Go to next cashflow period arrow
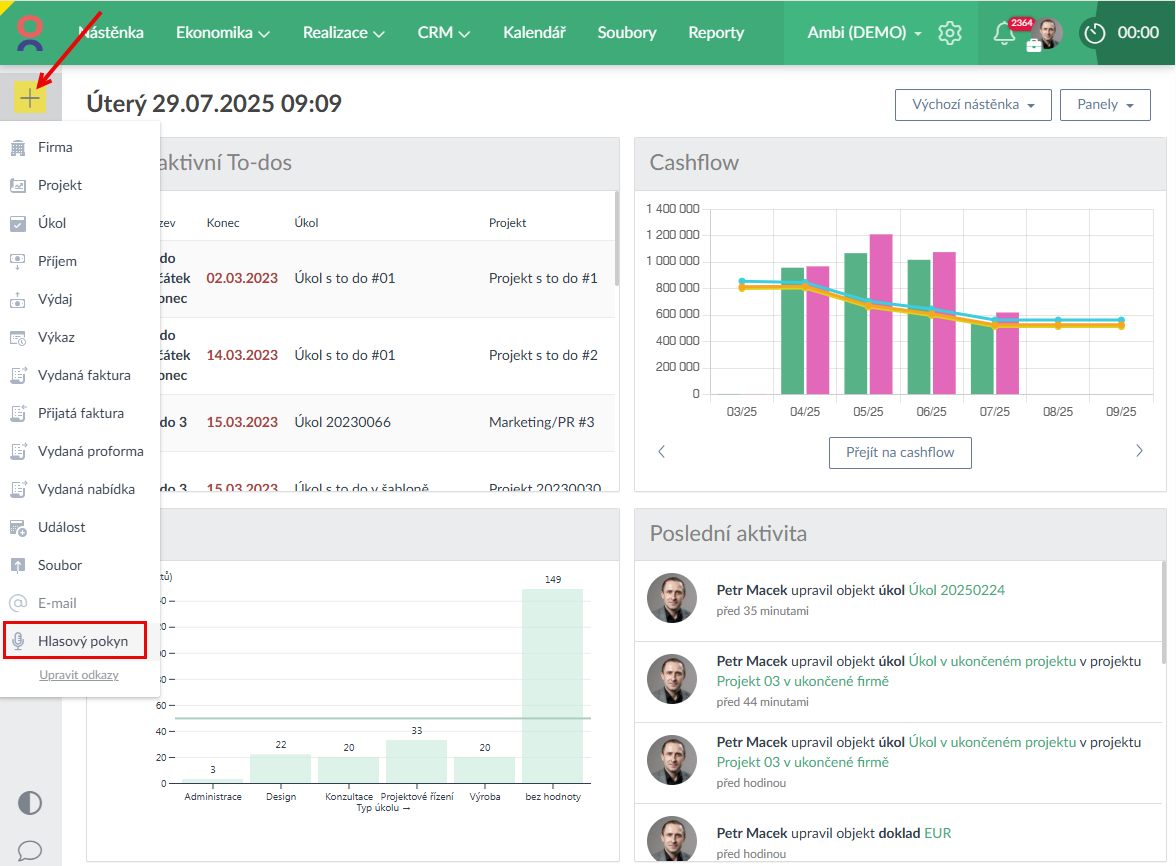1176x866 pixels. 1139,451
